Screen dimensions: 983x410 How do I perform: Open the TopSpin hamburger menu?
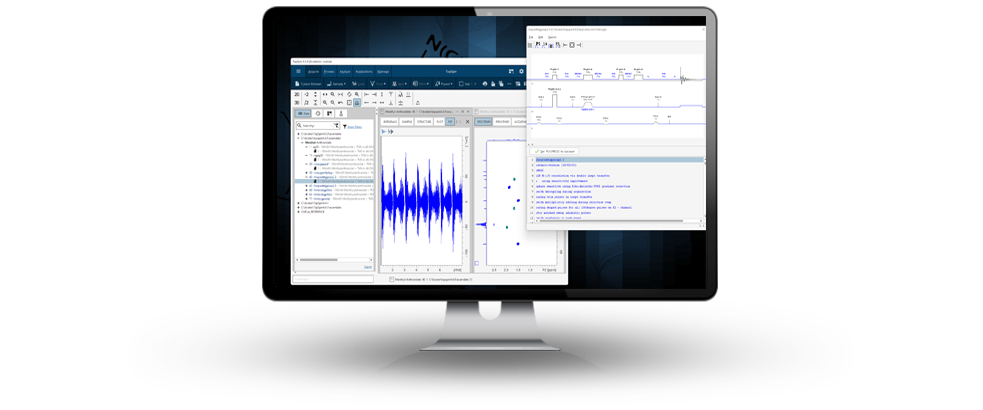click(x=298, y=72)
